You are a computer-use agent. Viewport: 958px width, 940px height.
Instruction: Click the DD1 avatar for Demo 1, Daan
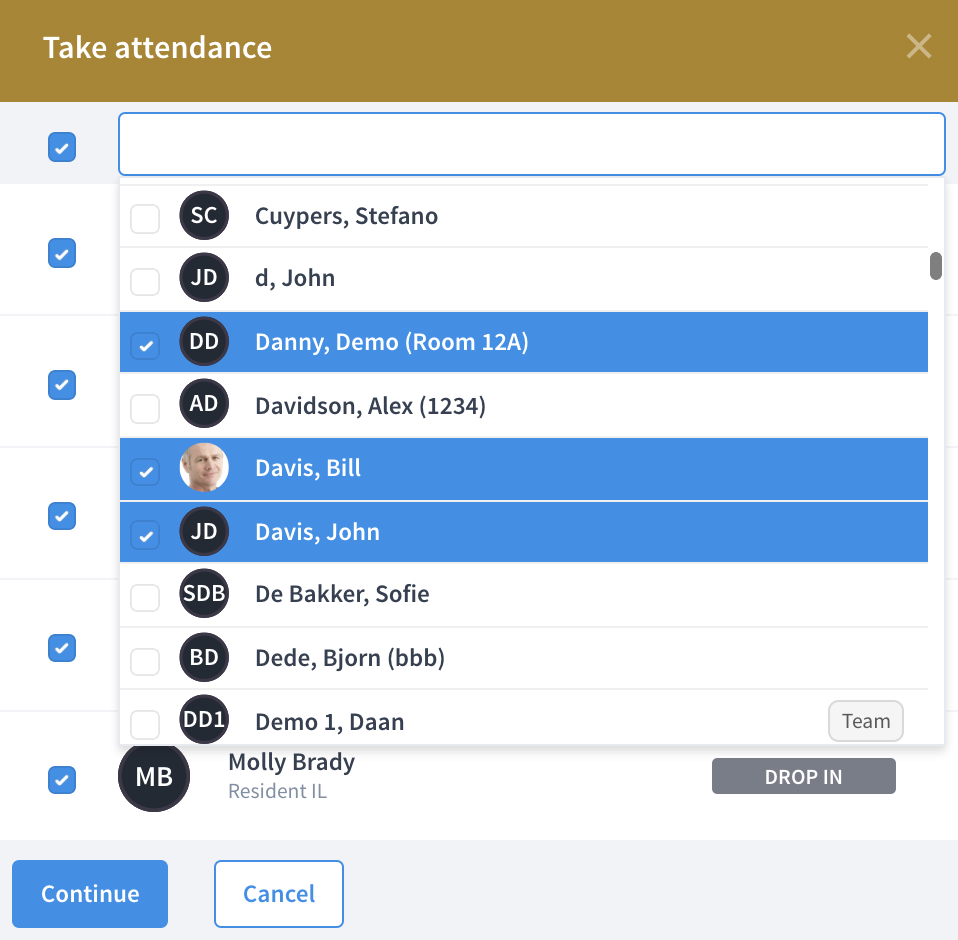[204, 719]
